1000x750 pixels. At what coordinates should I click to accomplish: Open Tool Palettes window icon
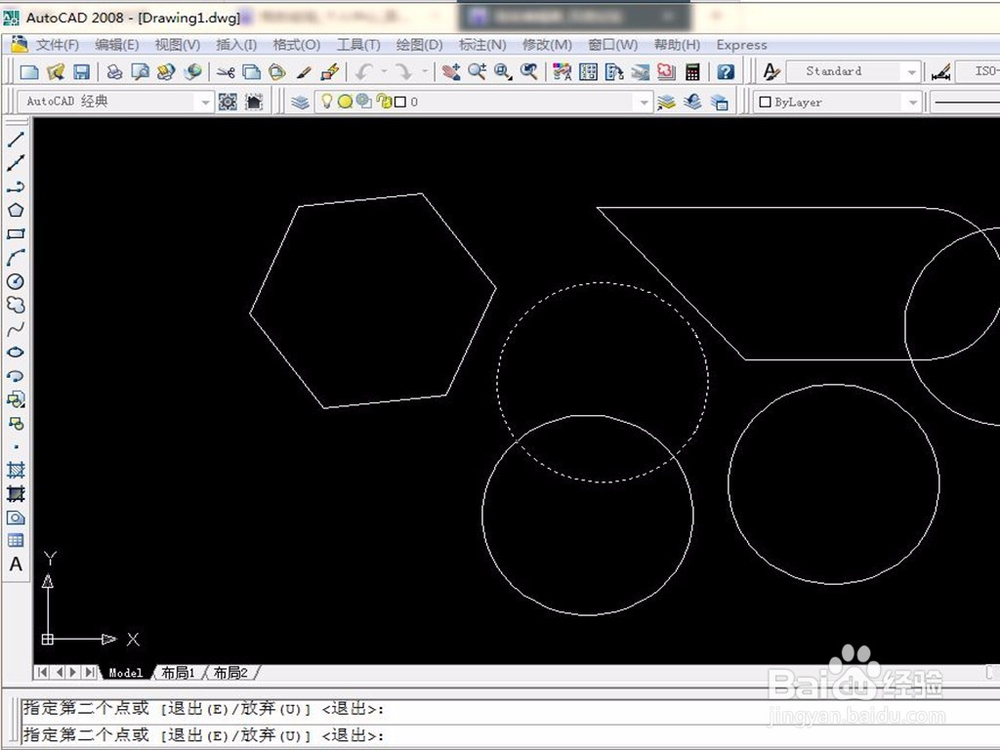pos(614,71)
